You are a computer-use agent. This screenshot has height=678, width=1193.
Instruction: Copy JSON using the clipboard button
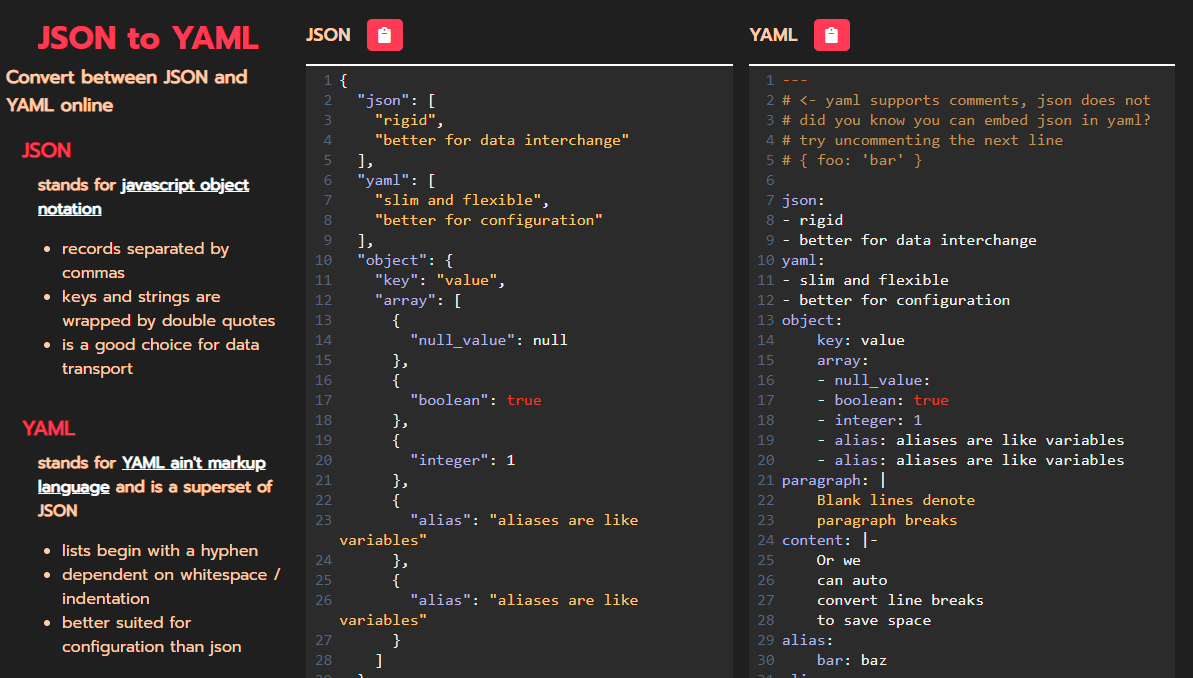[384, 35]
